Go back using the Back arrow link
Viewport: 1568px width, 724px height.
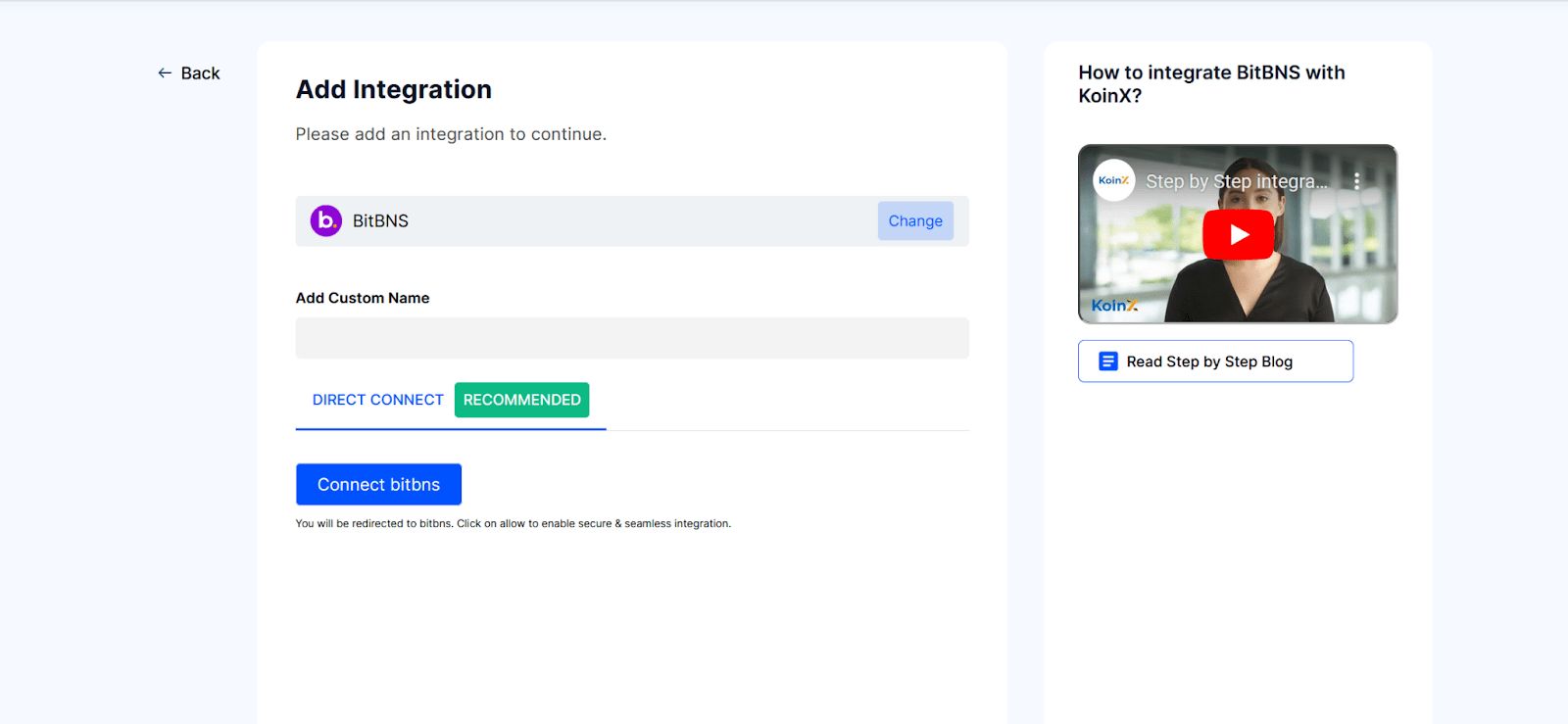tap(189, 73)
